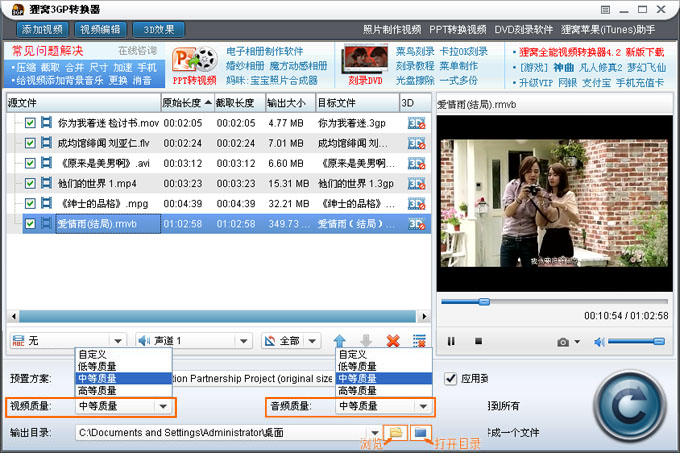The image size is (680, 453).
Task: Uncheck 《原来是美男啊》.avi file
Action: [x=30, y=163]
